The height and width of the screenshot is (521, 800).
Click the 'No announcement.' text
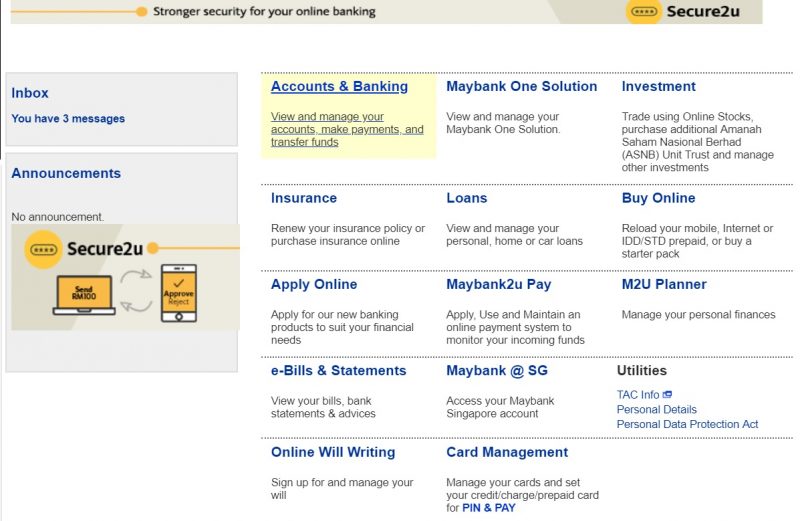tap(58, 217)
